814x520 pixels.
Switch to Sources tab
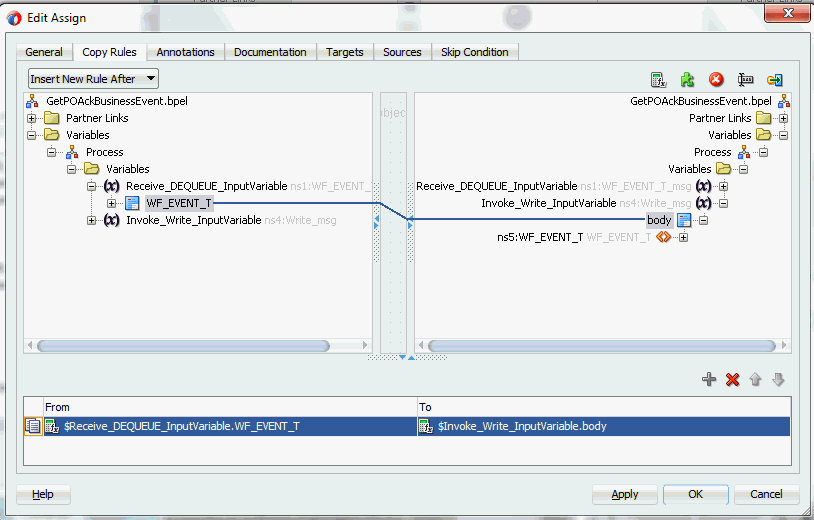(402, 52)
